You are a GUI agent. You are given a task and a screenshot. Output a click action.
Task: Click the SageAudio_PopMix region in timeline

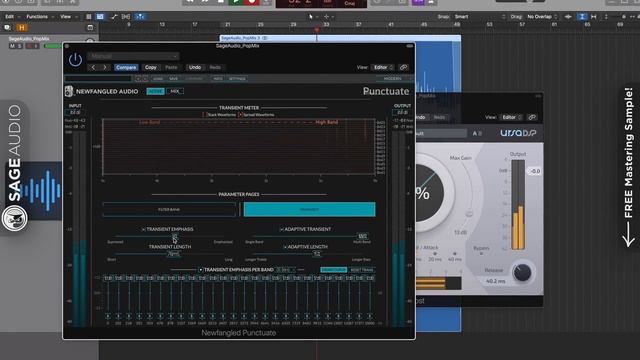pyautogui.click(x=340, y=38)
